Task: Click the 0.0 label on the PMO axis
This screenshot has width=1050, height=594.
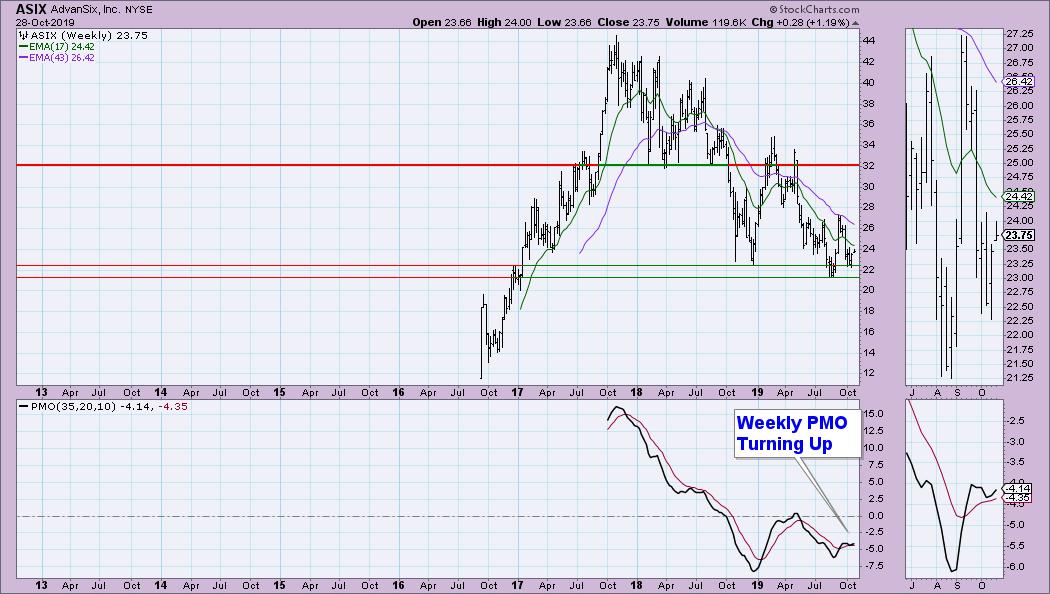Action: click(x=876, y=516)
